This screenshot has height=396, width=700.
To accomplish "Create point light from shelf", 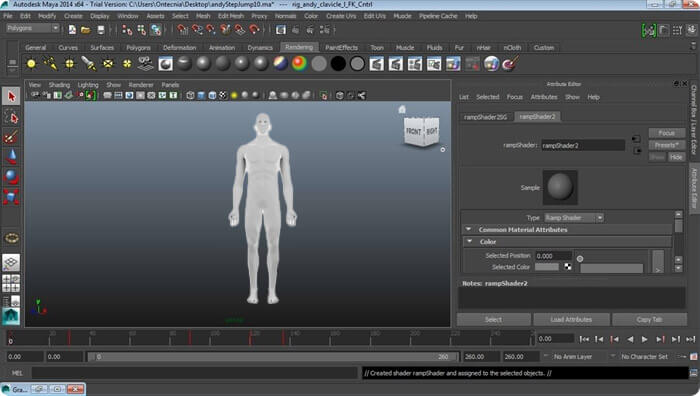I will (x=70, y=64).
